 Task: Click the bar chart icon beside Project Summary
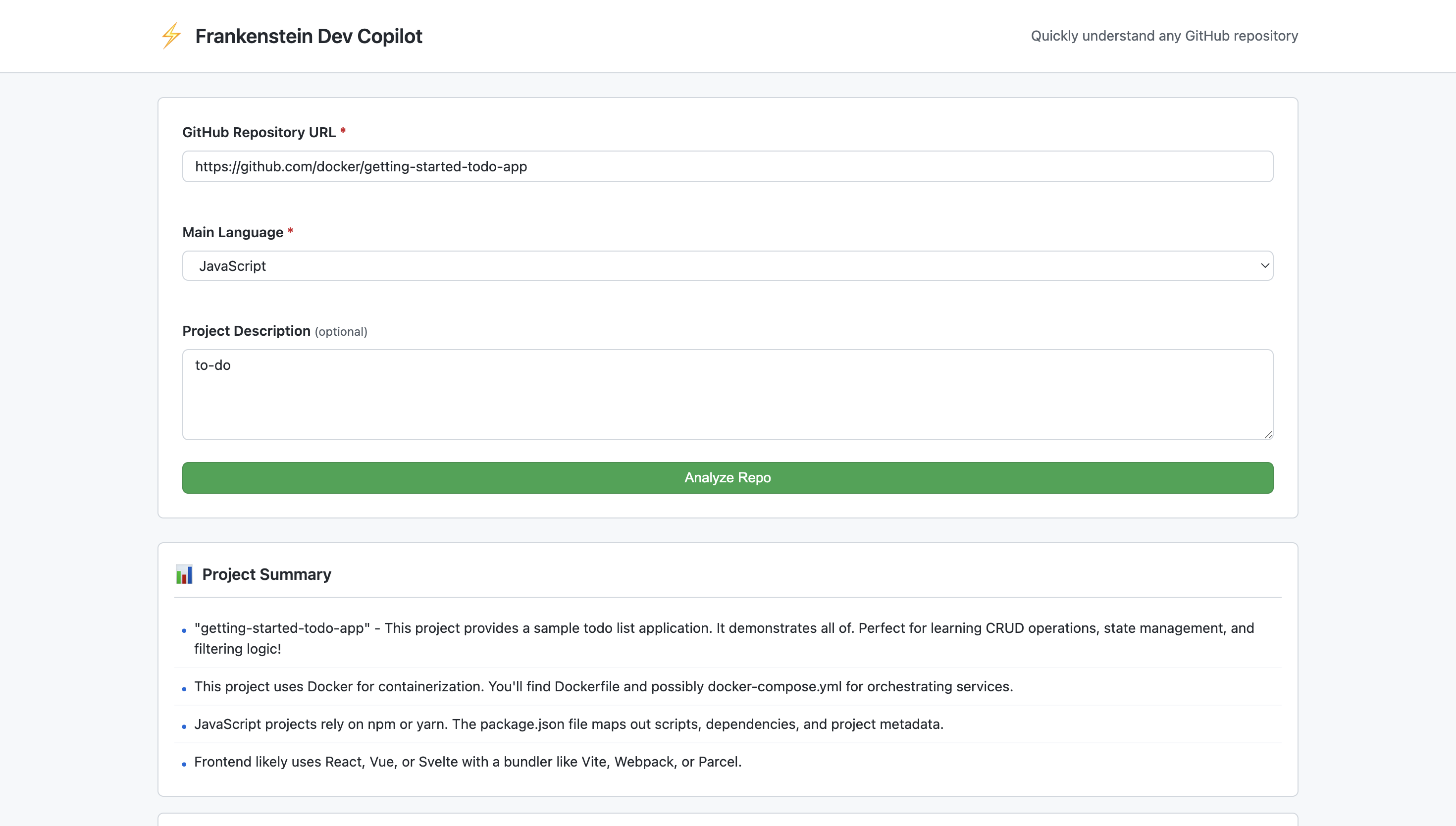[184, 574]
